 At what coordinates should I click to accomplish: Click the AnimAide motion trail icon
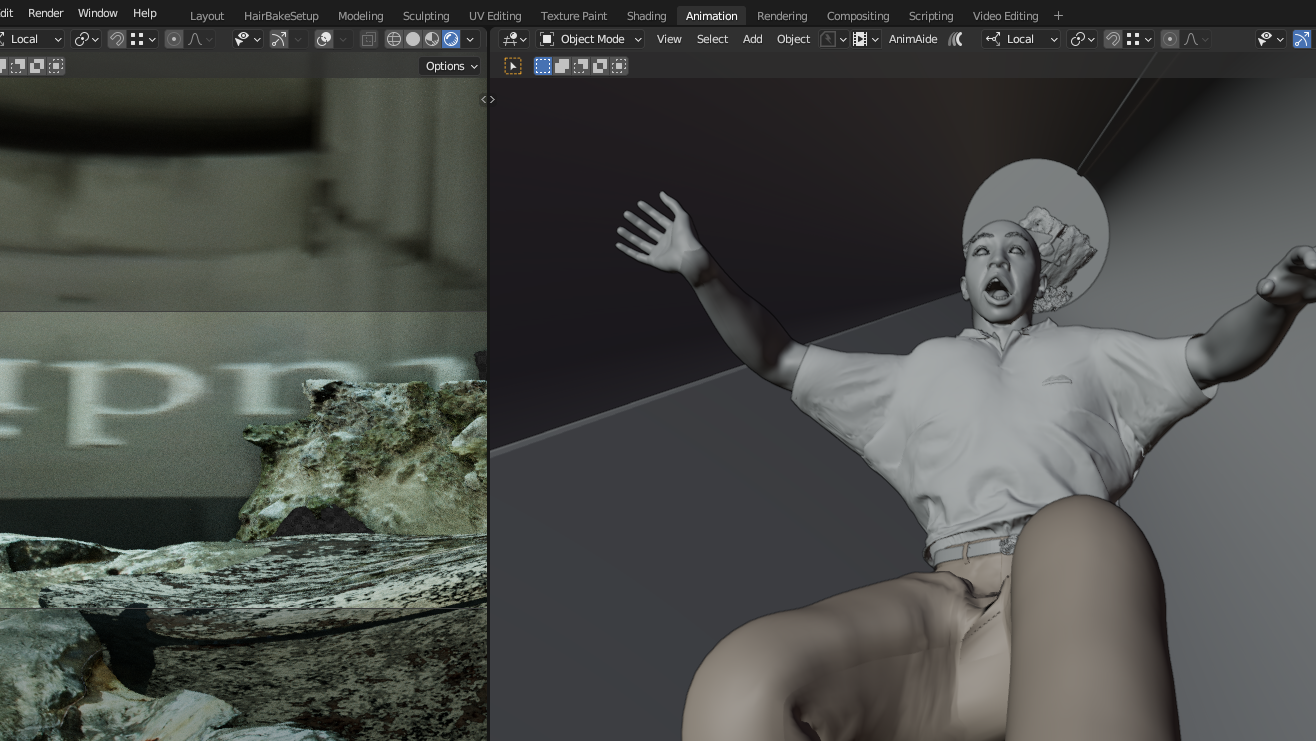pyautogui.click(x=956, y=39)
